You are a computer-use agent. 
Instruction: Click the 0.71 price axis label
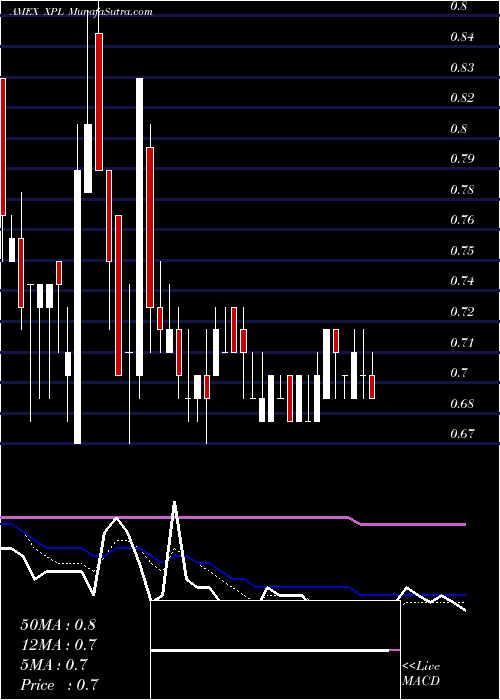462,342
